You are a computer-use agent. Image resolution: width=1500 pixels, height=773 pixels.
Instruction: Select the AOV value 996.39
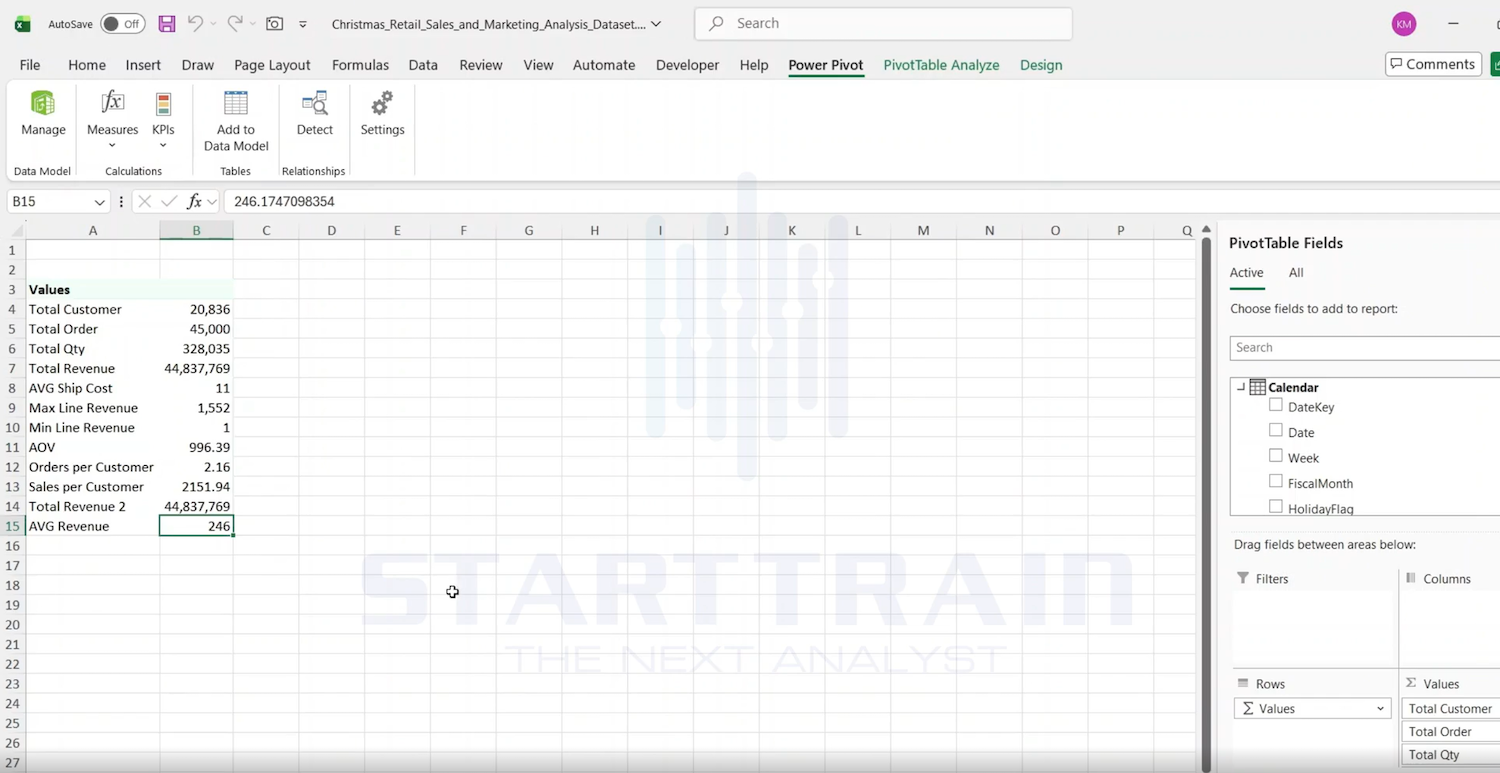pos(196,448)
